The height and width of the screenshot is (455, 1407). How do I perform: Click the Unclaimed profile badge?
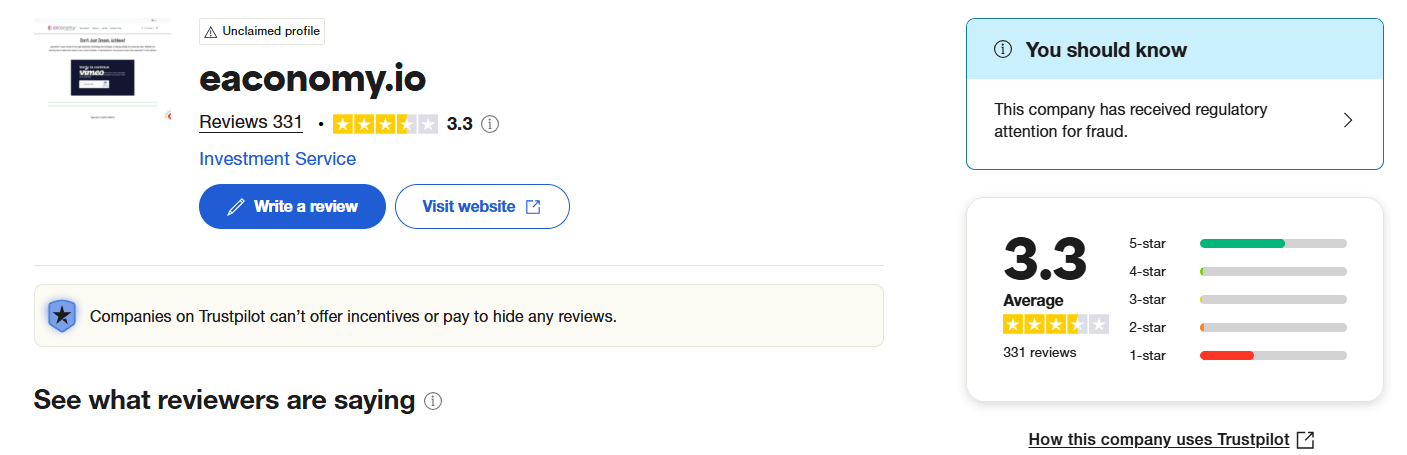click(262, 31)
